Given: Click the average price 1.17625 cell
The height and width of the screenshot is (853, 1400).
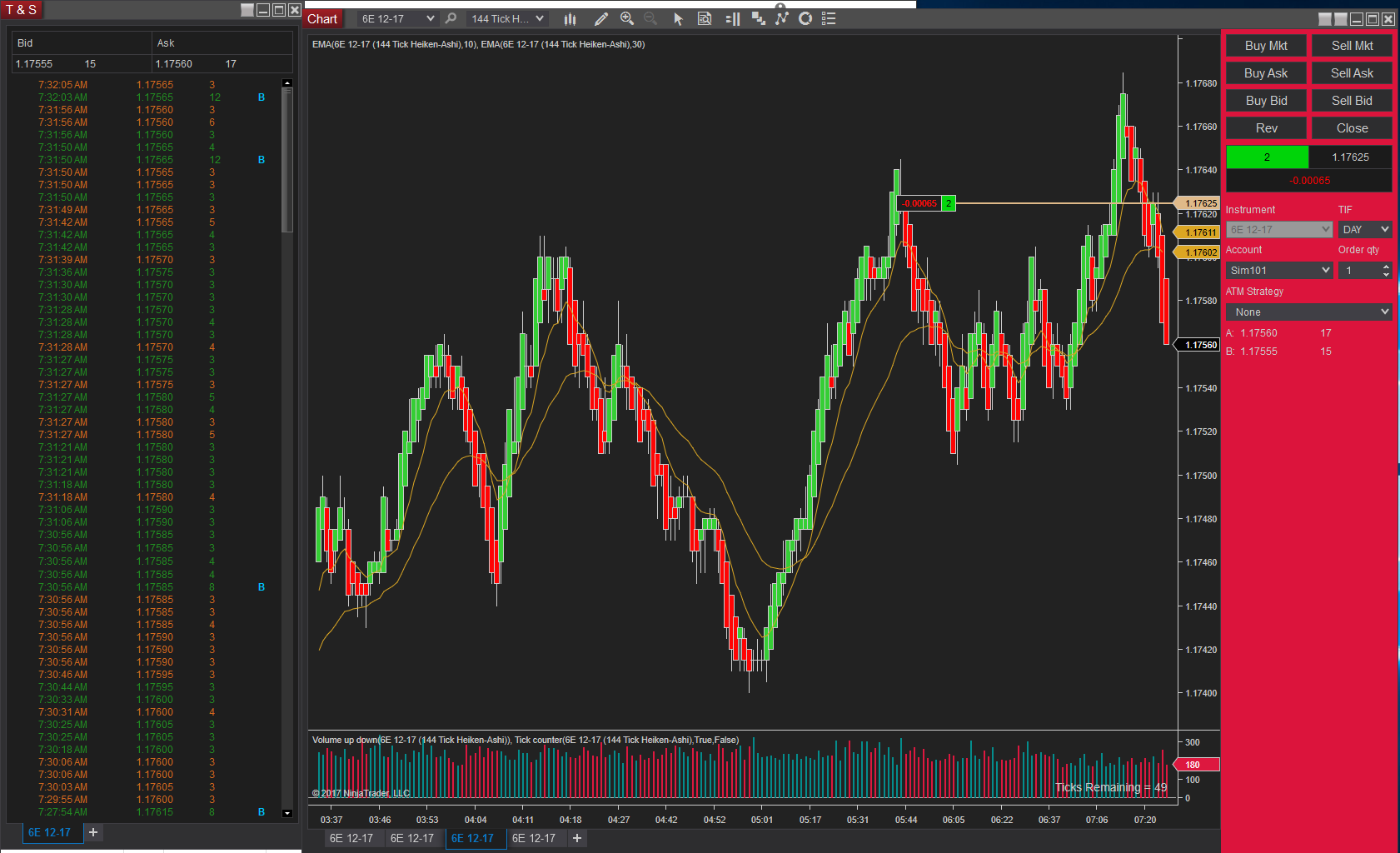Looking at the screenshot, I should pos(1350,157).
